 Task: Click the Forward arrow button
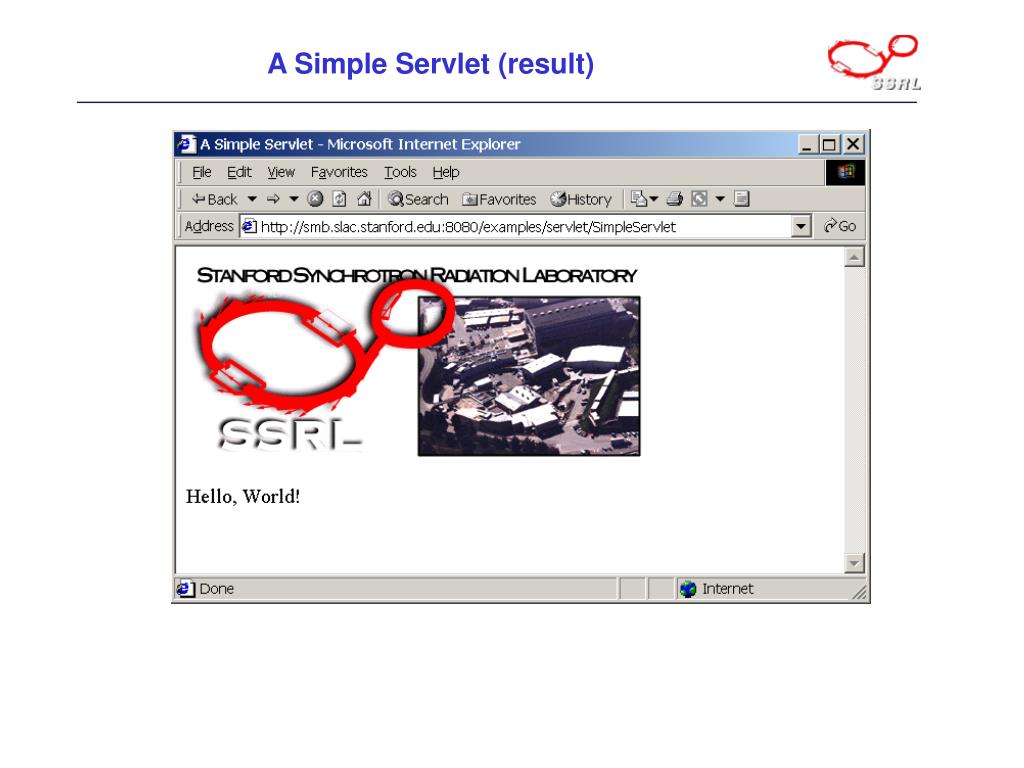click(x=273, y=199)
